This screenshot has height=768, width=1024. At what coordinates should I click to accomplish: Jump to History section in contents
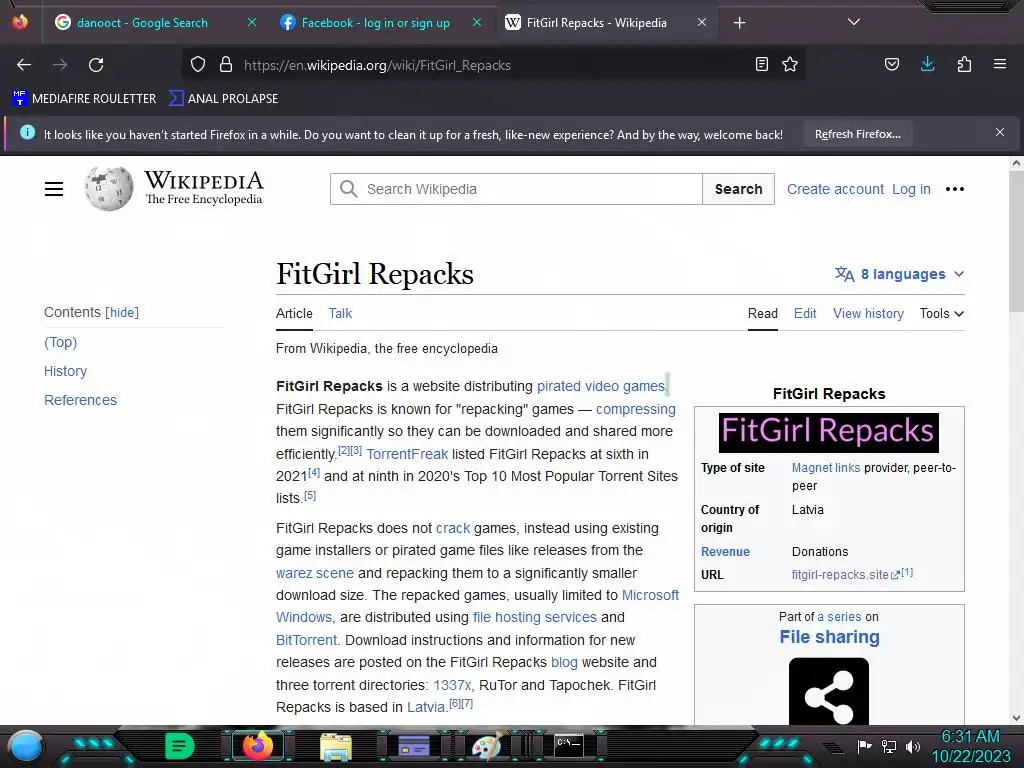pyautogui.click(x=65, y=371)
